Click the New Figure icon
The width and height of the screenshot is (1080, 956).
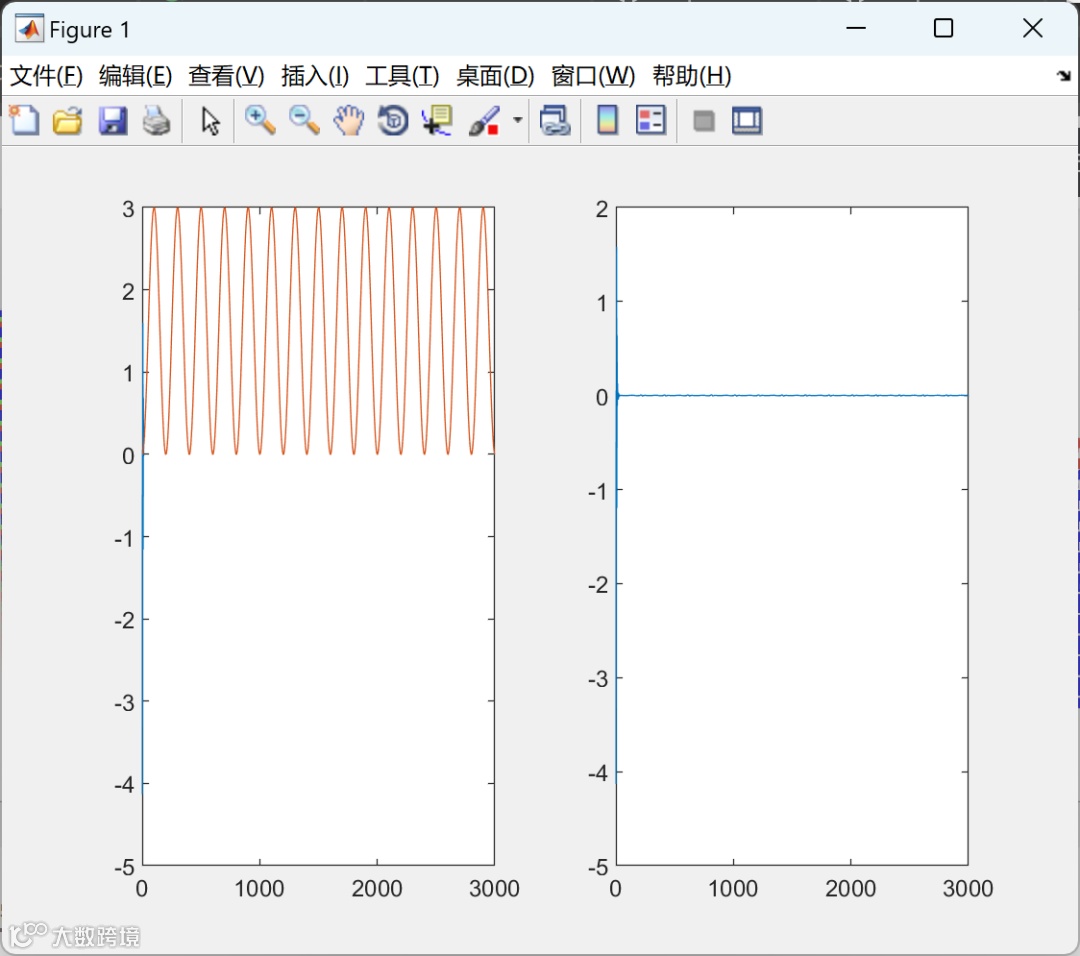pos(24,121)
